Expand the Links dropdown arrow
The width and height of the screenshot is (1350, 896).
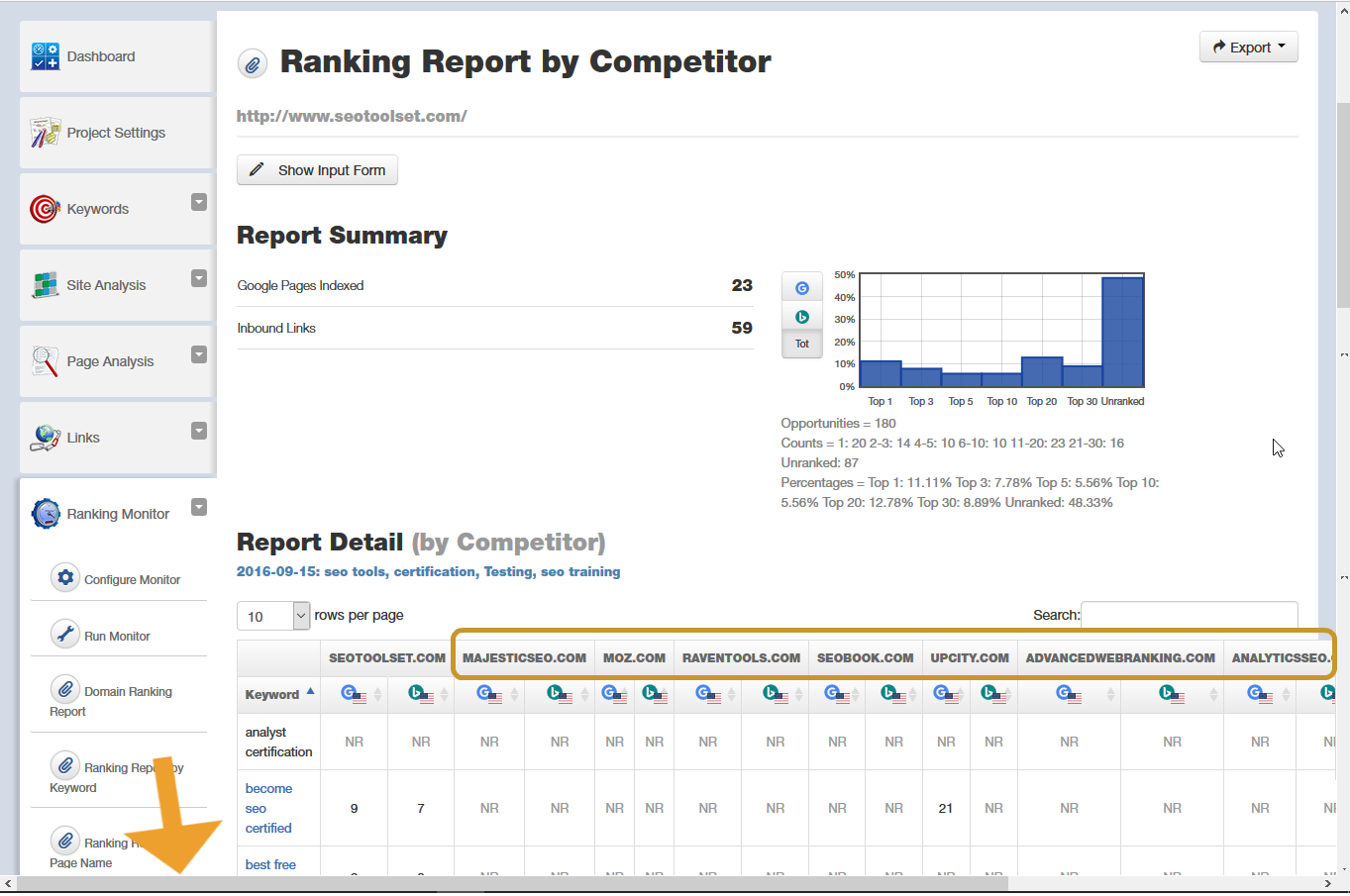click(x=199, y=431)
